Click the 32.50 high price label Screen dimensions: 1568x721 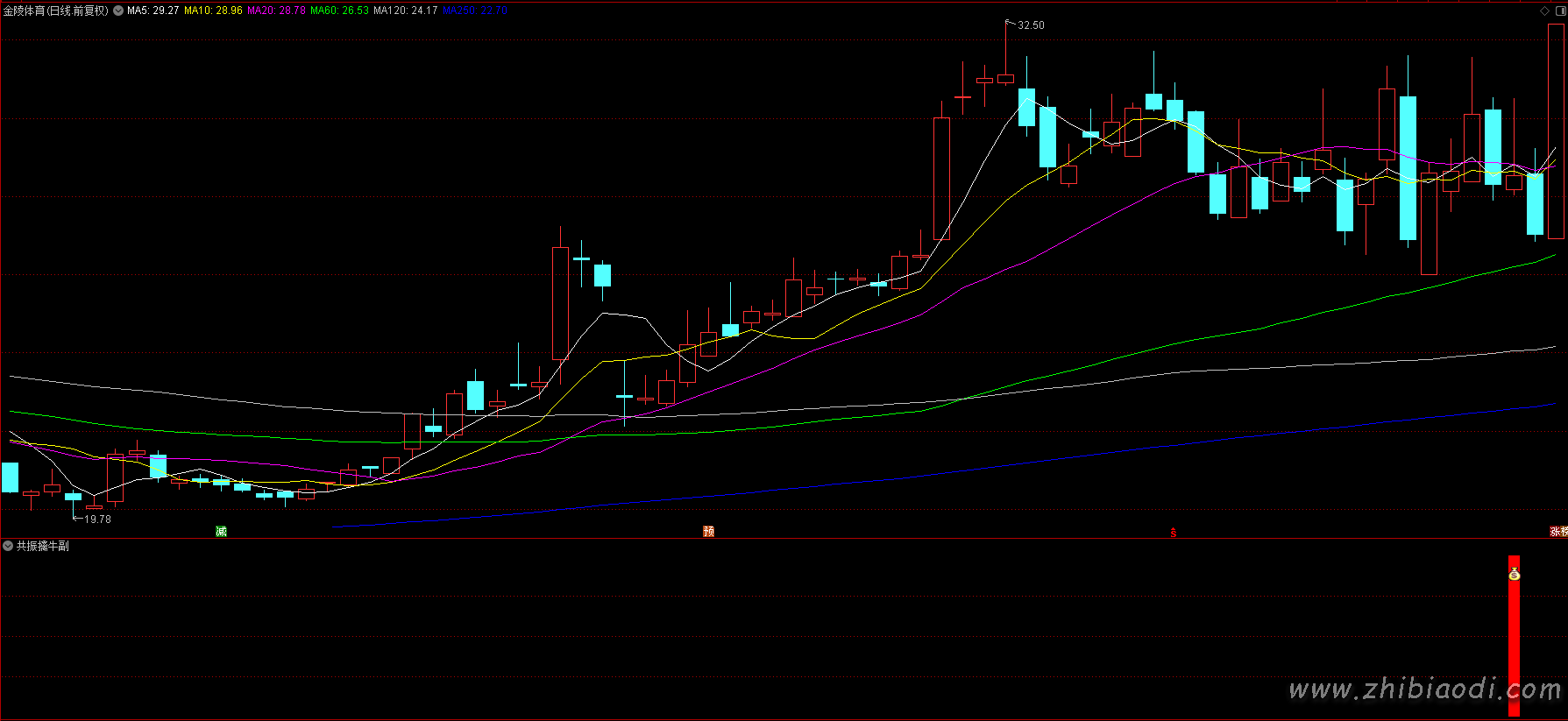pyautogui.click(x=1031, y=25)
